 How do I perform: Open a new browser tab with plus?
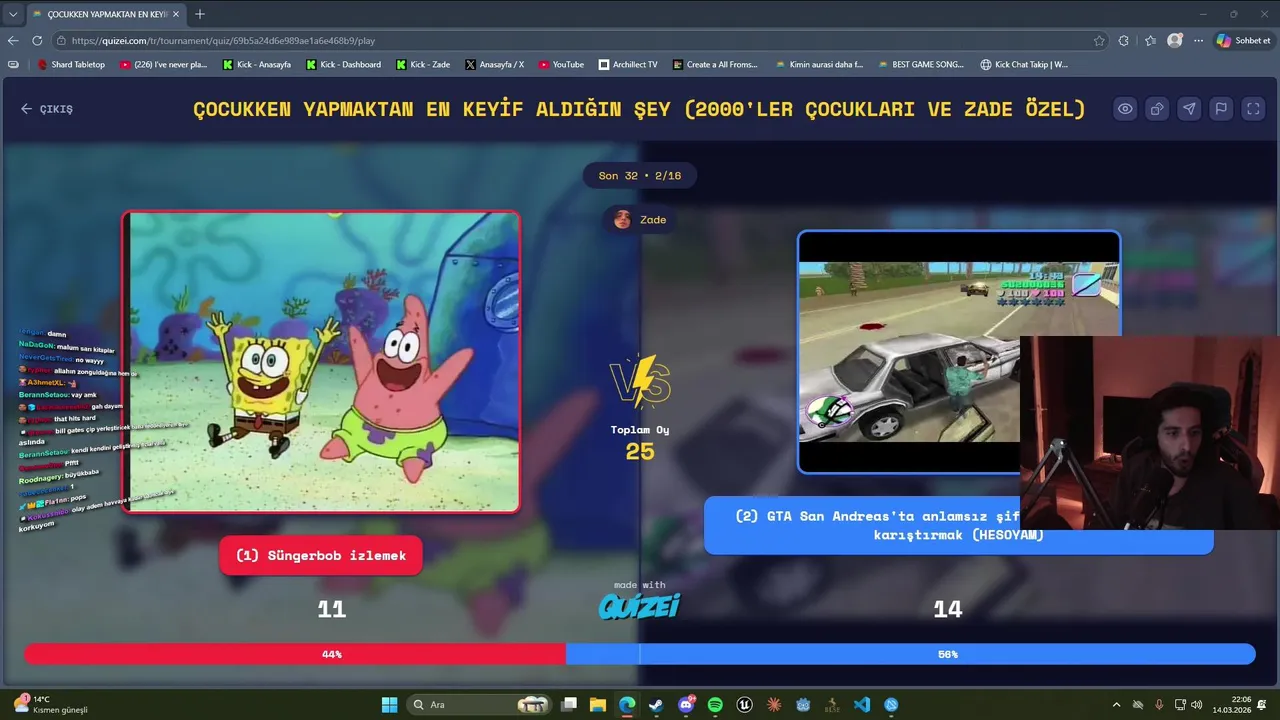[x=200, y=14]
